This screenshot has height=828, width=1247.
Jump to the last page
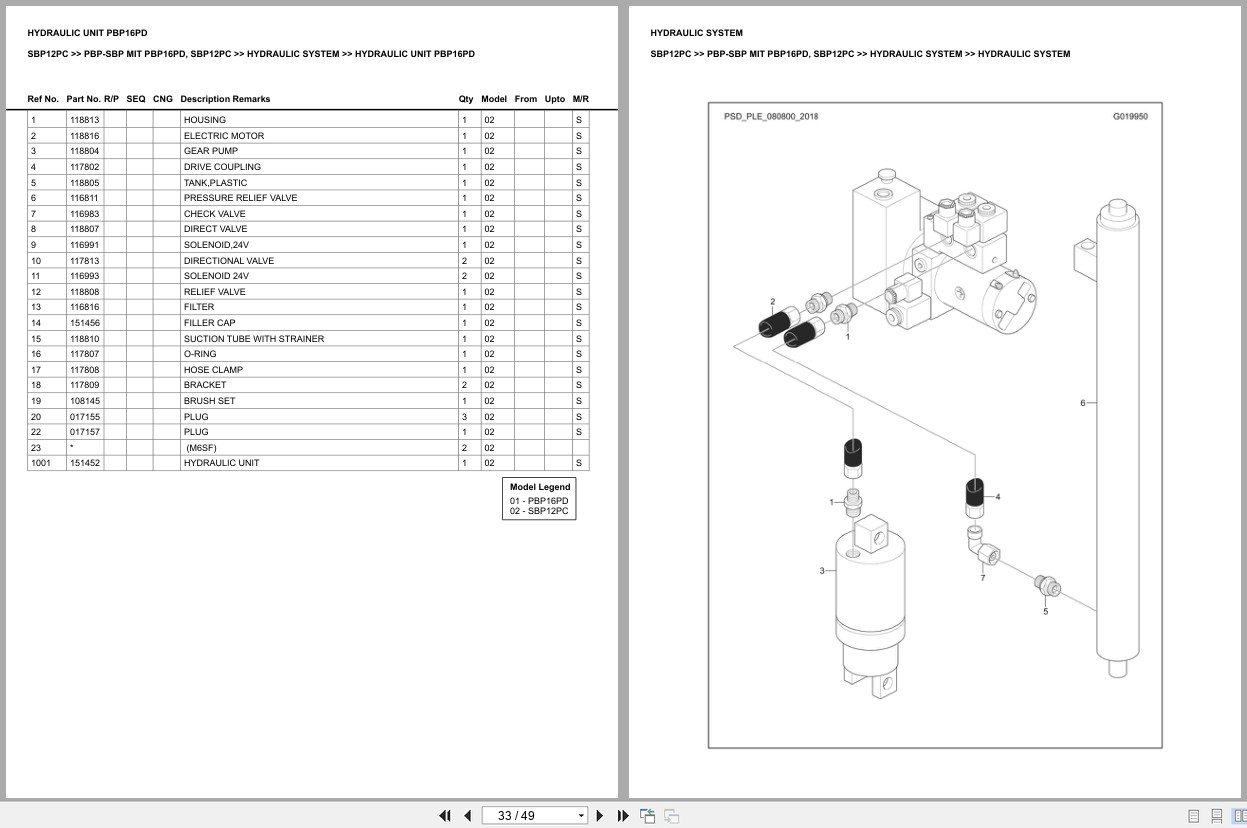click(x=623, y=816)
